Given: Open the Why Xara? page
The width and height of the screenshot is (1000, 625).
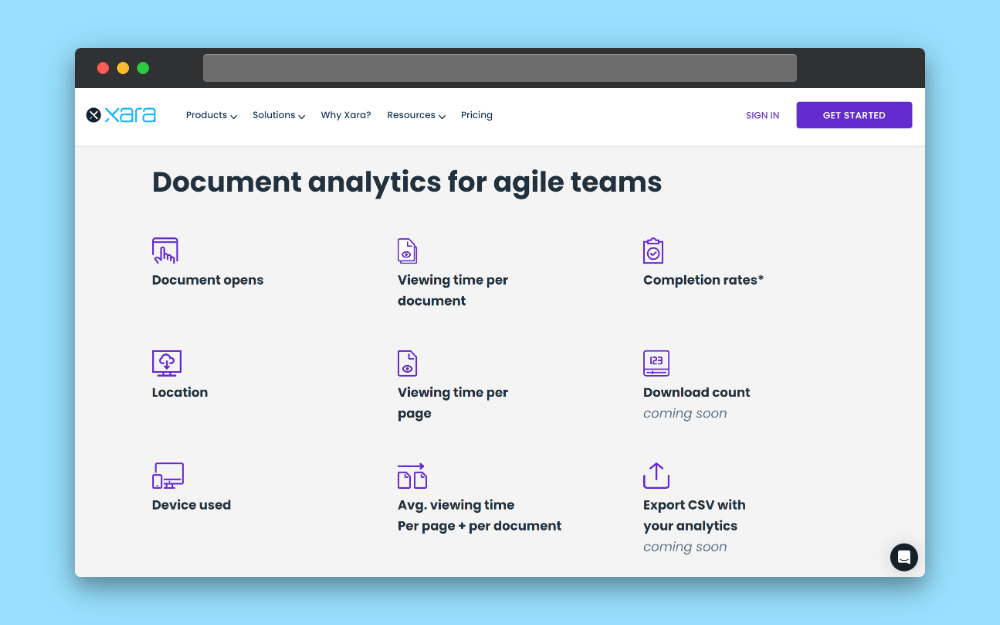Looking at the screenshot, I should pyautogui.click(x=346, y=115).
